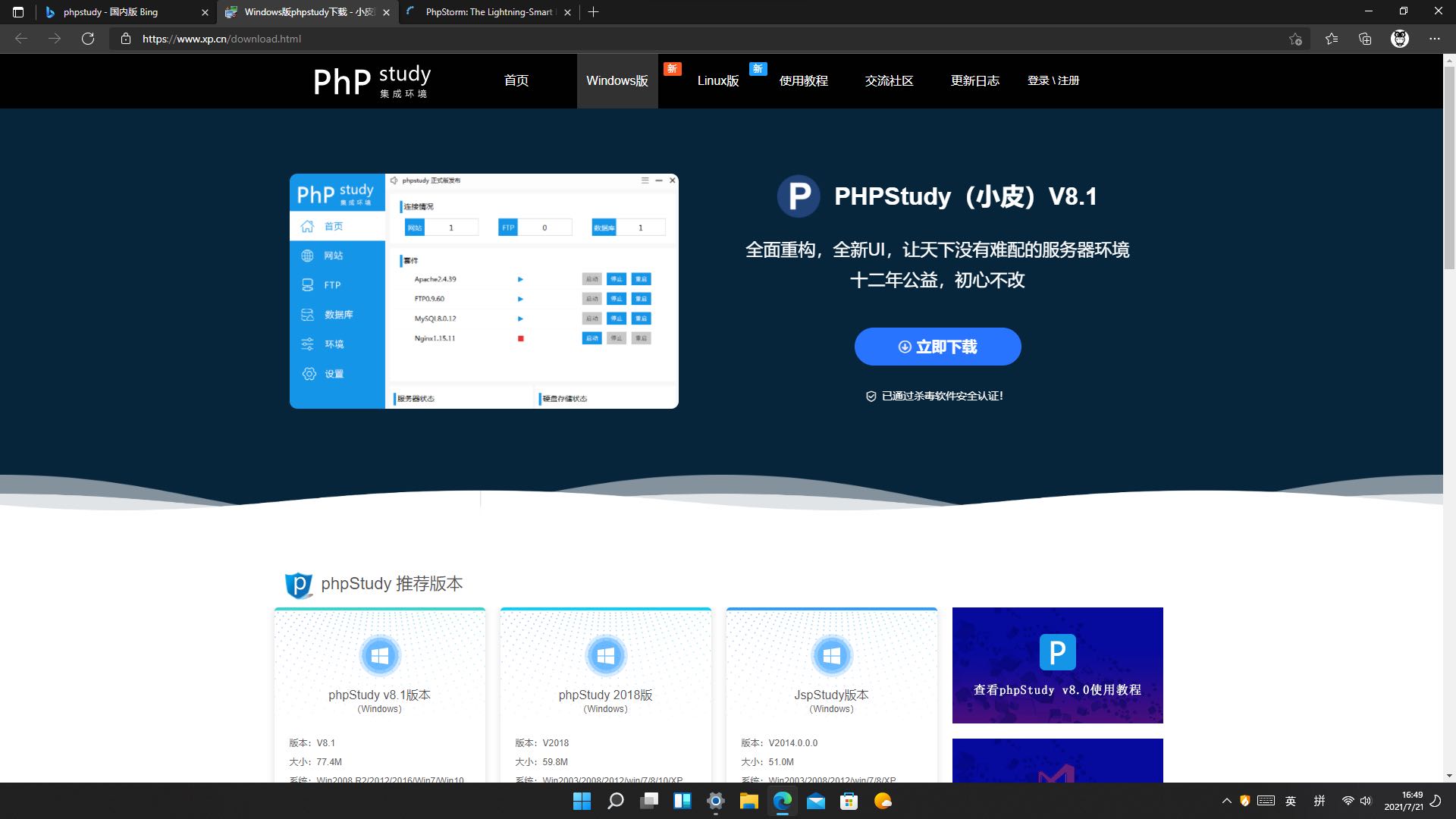Open Microsoft Store from the taskbar
Image resolution: width=1456 pixels, height=819 pixels.
coord(849,801)
